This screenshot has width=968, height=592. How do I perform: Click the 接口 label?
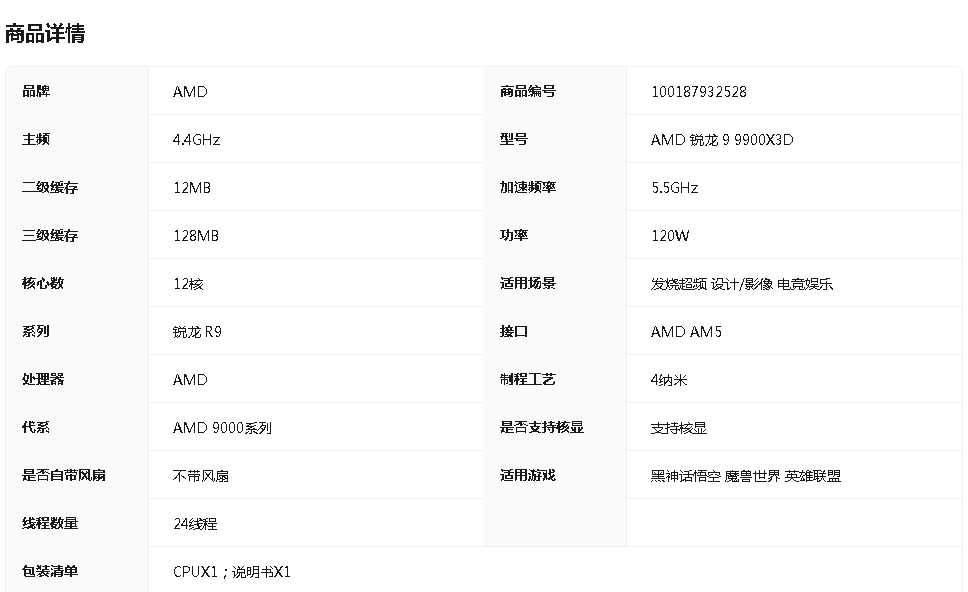(x=514, y=331)
